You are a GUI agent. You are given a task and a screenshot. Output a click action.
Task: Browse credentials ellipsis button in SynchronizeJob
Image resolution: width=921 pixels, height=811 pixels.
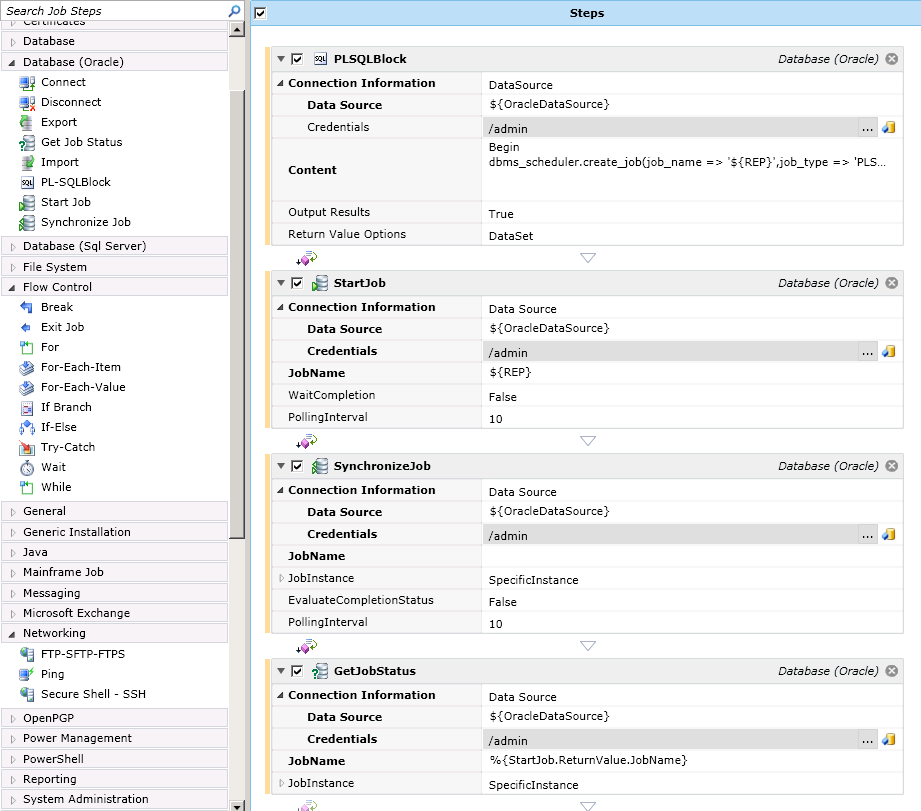[x=868, y=534]
